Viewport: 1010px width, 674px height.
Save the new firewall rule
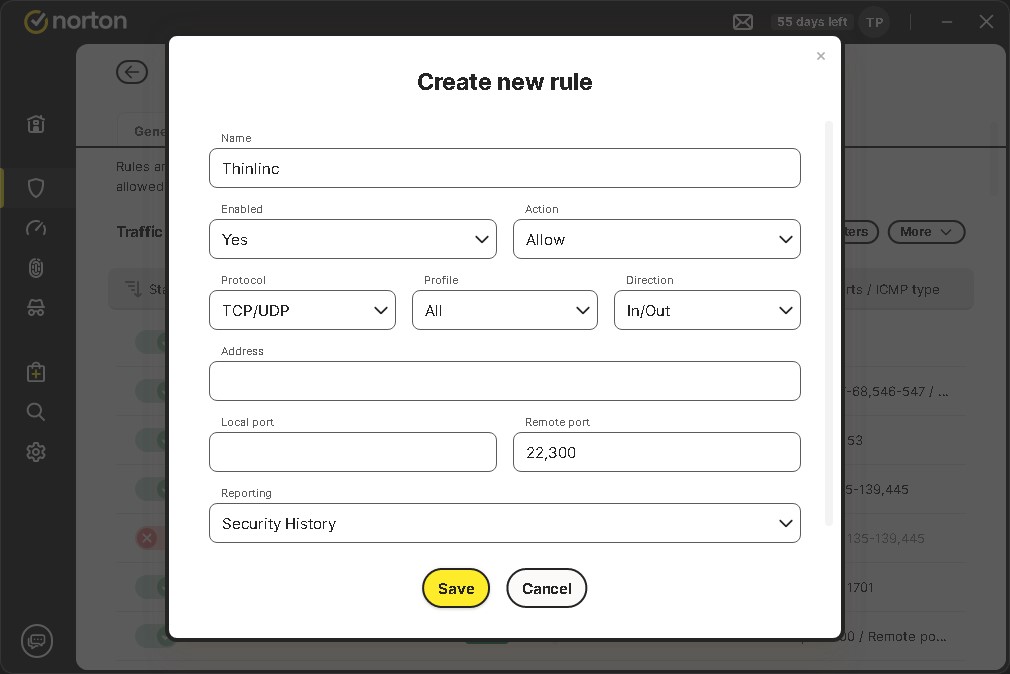[x=456, y=589]
